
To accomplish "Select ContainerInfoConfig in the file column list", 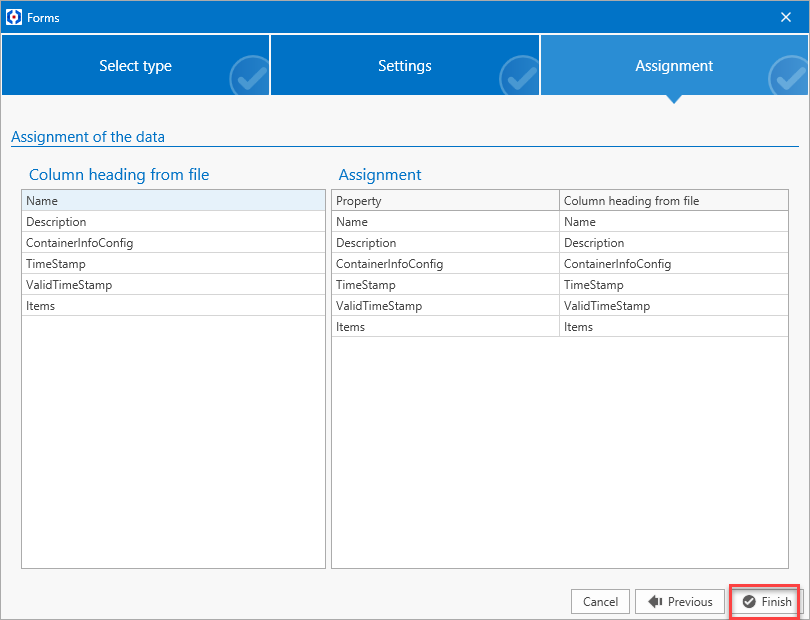I will coord(174,243).
